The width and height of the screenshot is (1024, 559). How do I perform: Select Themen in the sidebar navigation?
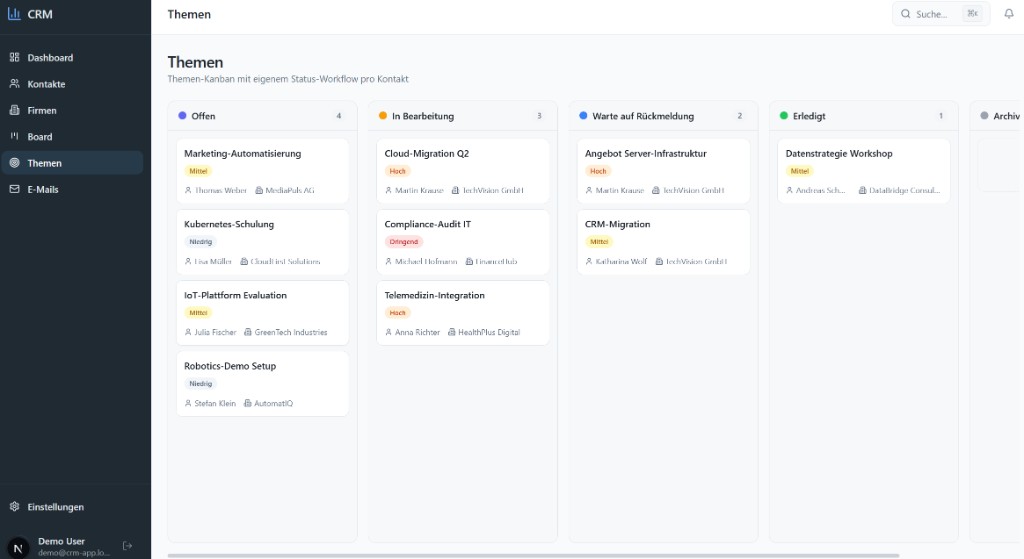tap(44, 163)
